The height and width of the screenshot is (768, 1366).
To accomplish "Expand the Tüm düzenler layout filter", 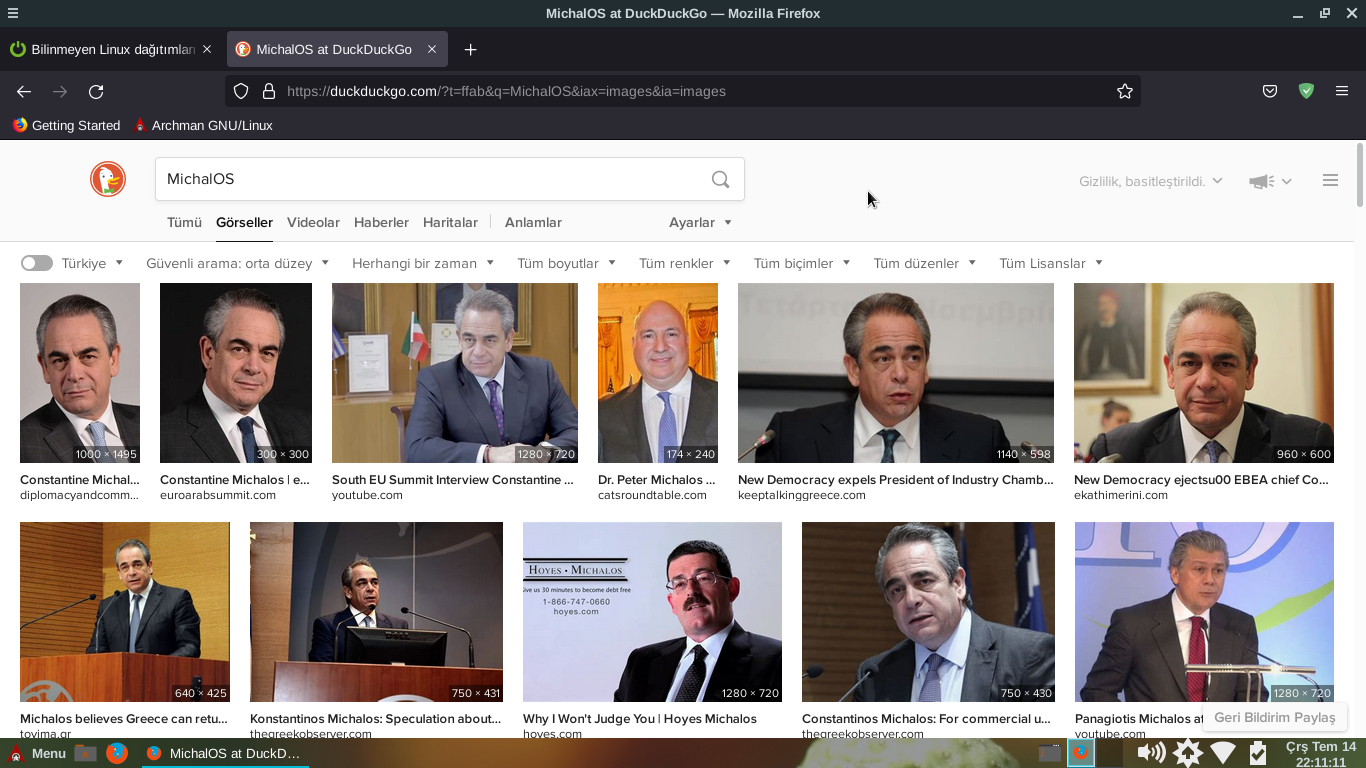I will pos(925,263).
